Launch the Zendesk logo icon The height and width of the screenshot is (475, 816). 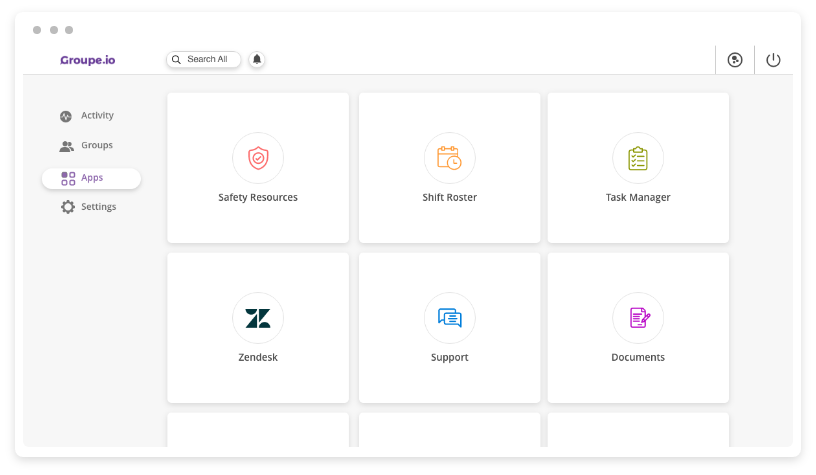(x=258, y=318)
